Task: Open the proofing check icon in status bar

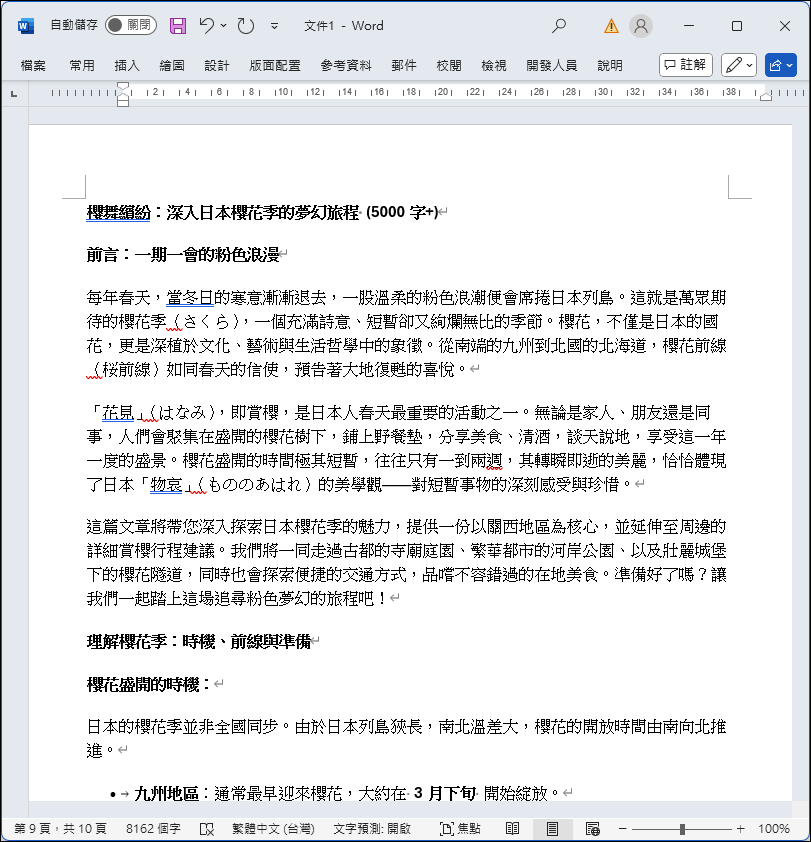Action: [x=207, y=829]
